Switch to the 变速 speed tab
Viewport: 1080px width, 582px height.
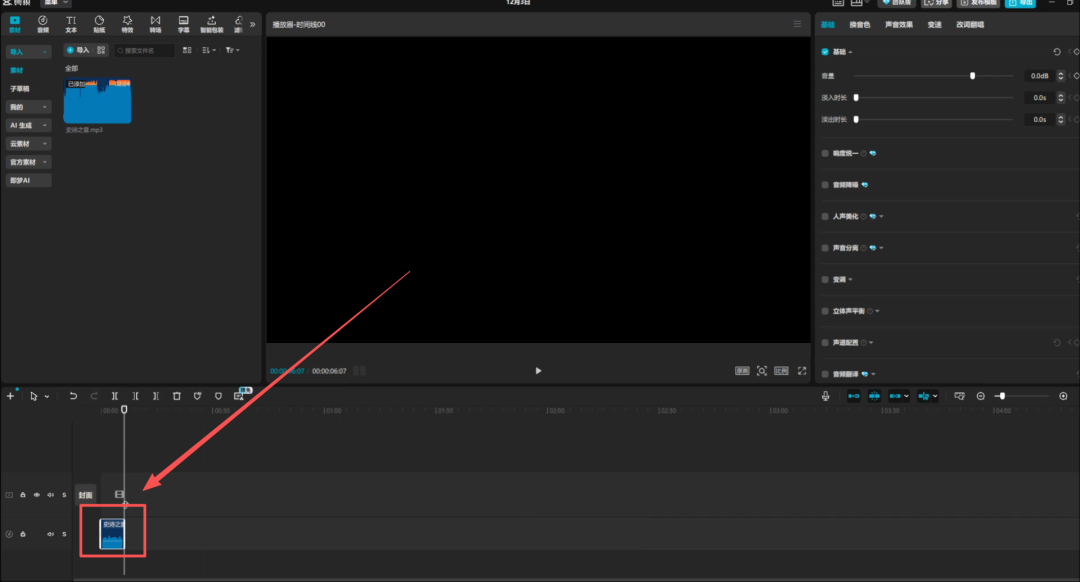coord(934,24)
